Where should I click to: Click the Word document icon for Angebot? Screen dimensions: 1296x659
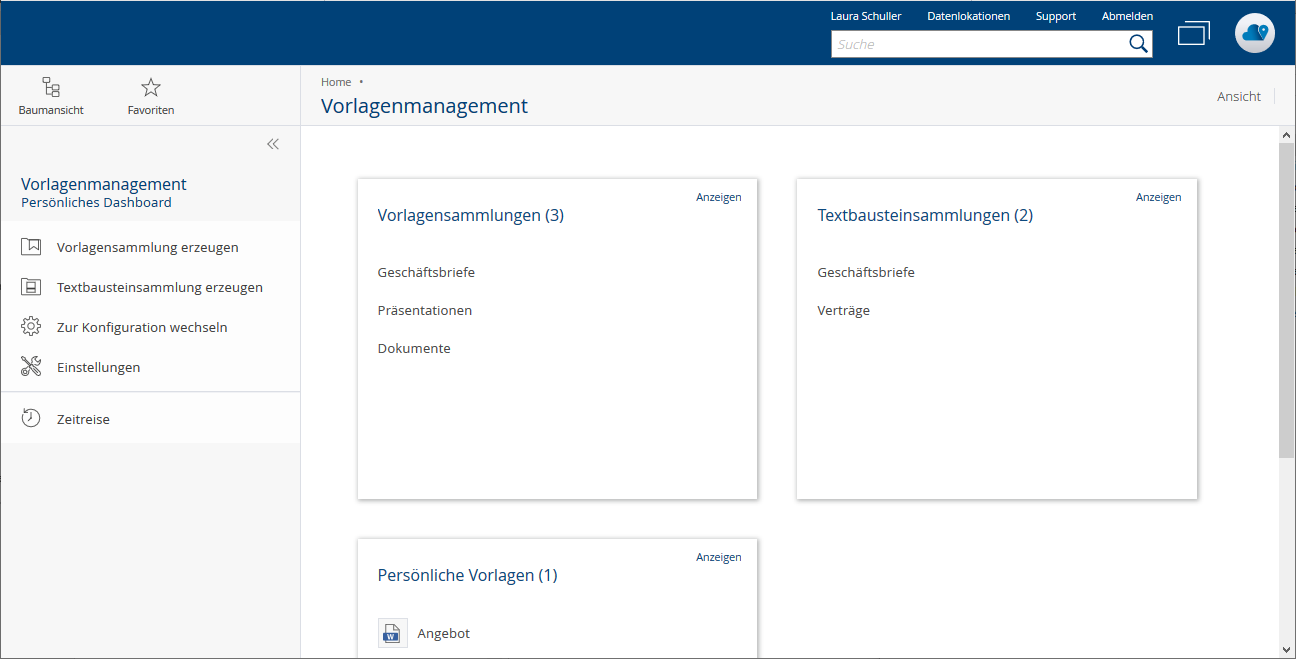point(392,633)
